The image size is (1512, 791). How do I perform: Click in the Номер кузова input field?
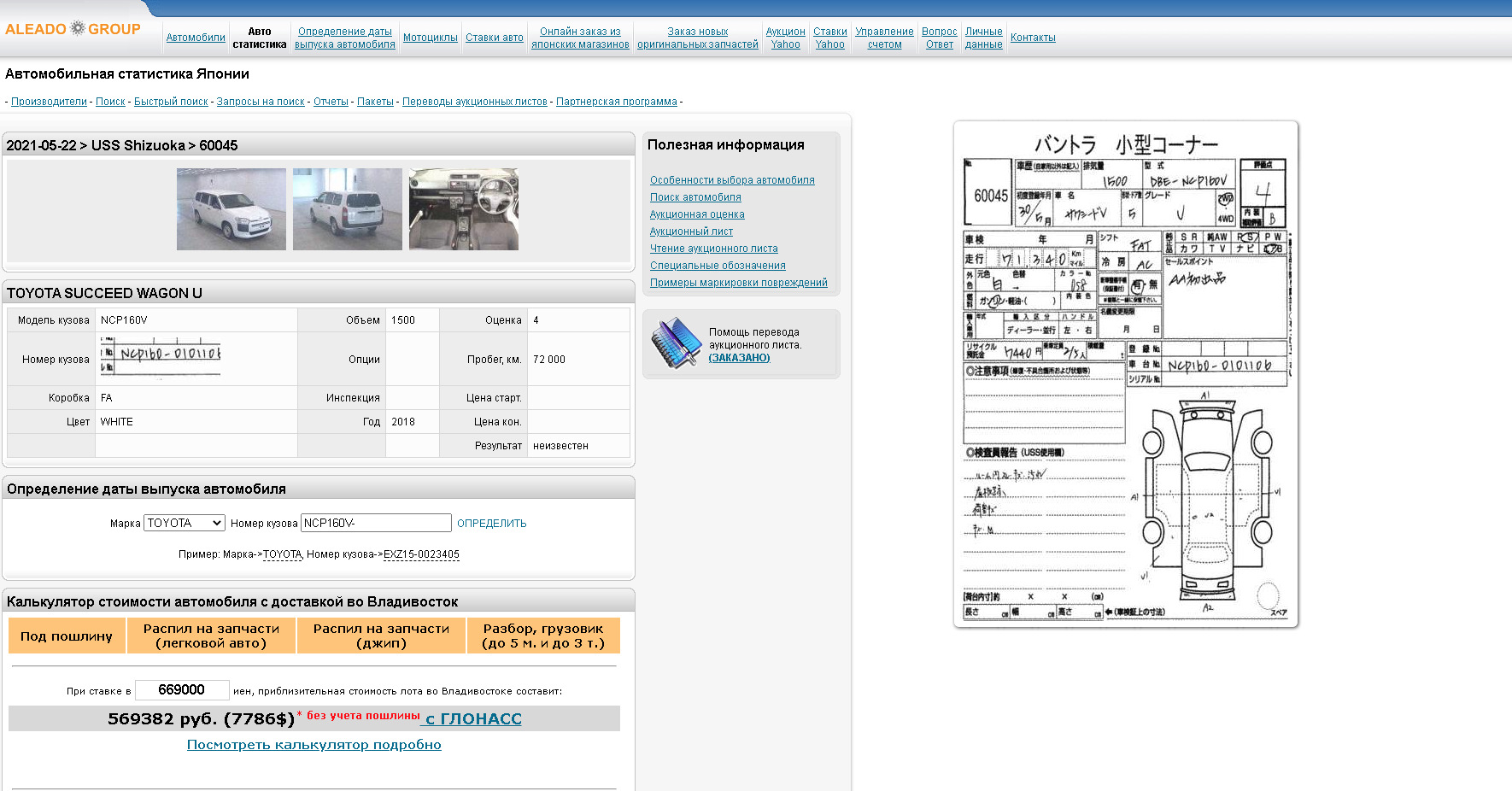coord(376,523)
